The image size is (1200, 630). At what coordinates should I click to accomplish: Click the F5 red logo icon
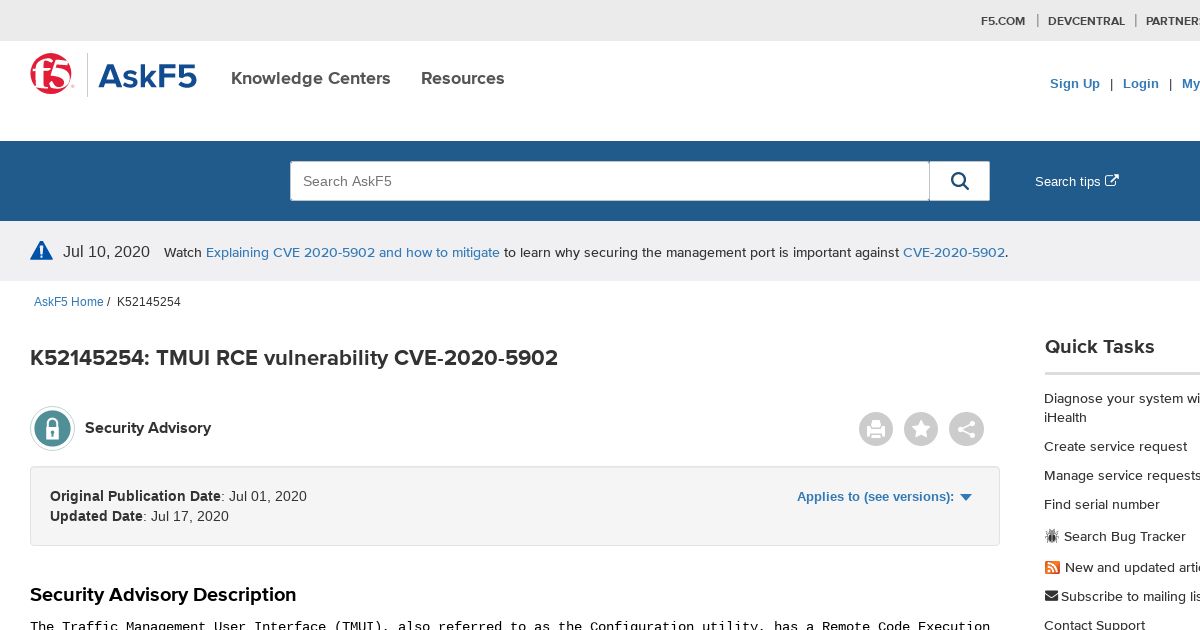tap(52, 75)
